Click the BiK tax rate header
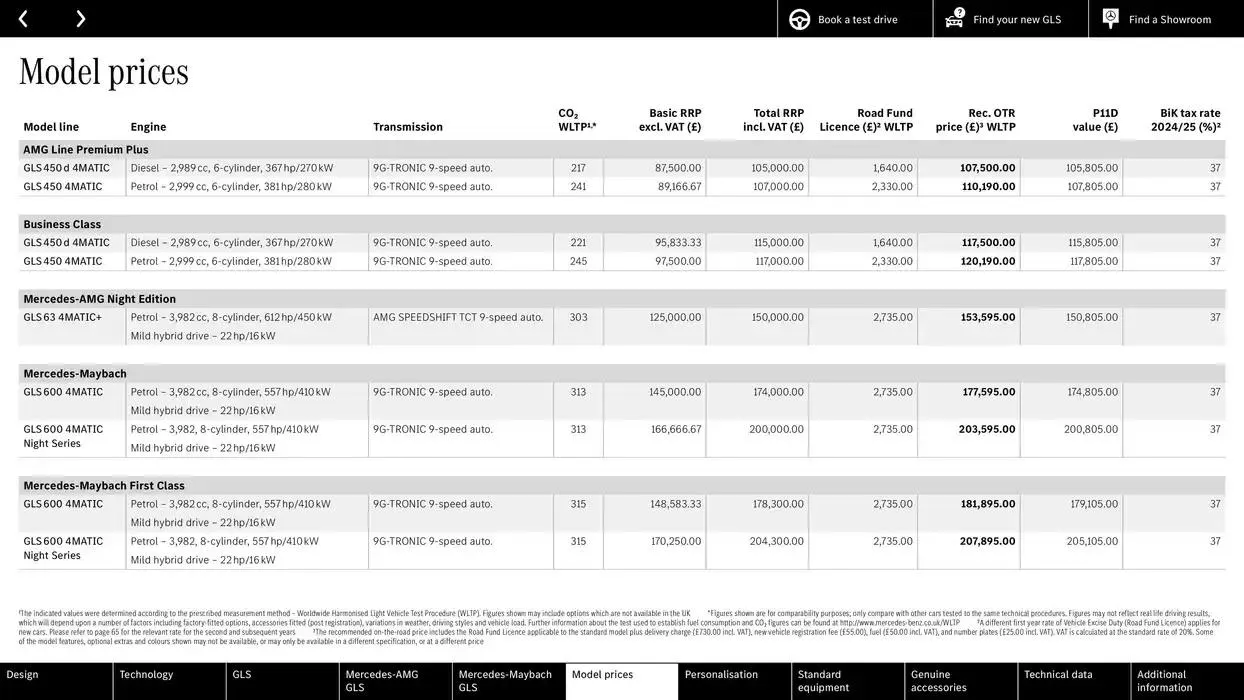1244x700 pixels. click(x=1186, y=120)
